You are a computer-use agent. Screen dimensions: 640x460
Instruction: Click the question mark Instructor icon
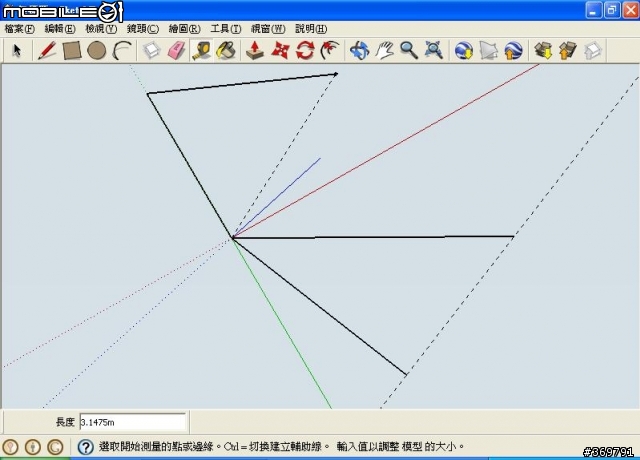point(85,447)
